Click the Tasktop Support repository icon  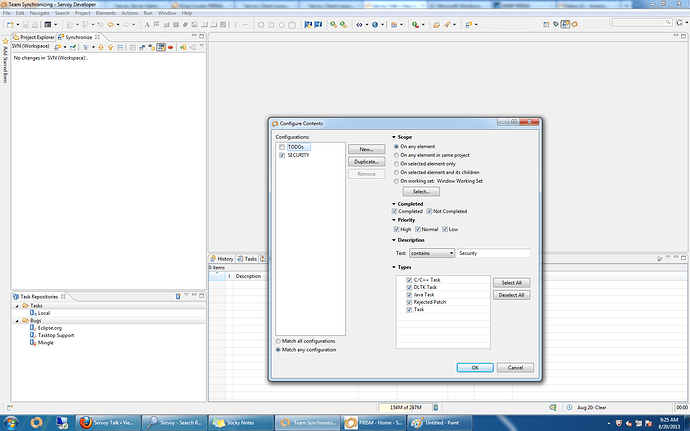(32, 334)
